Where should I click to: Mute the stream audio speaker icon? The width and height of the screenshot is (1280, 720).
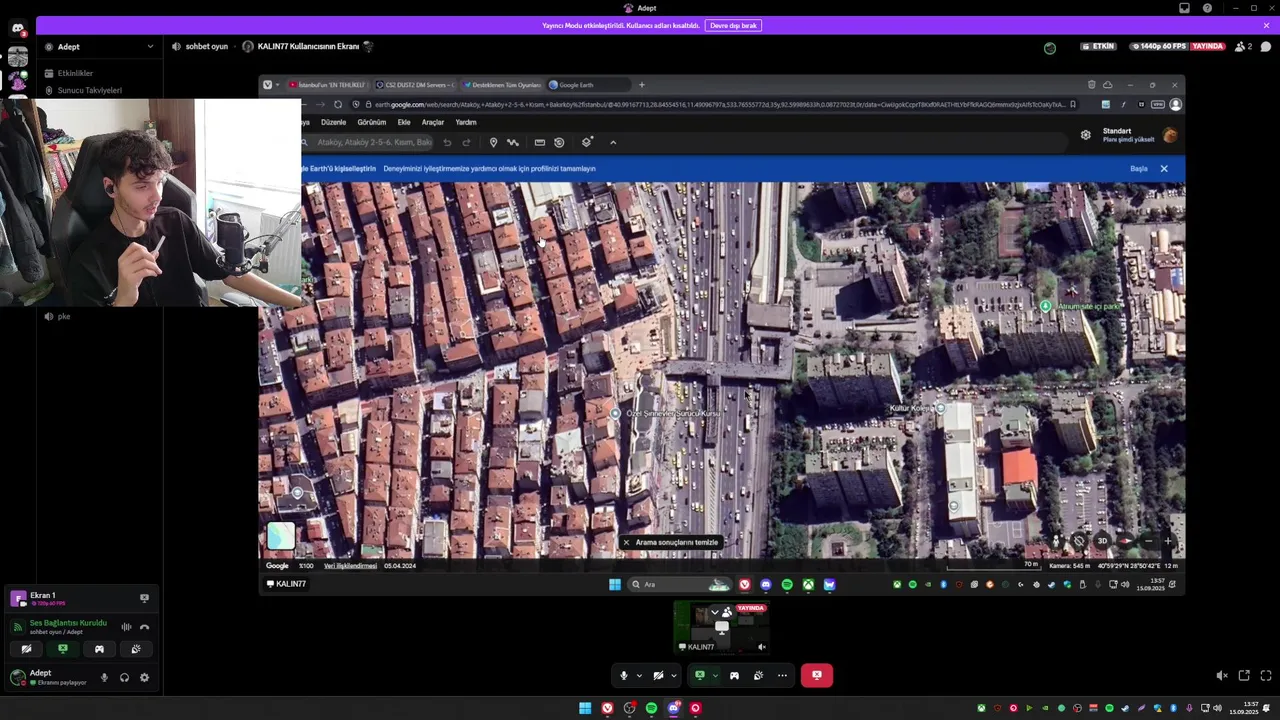[x=1221, y=676]
